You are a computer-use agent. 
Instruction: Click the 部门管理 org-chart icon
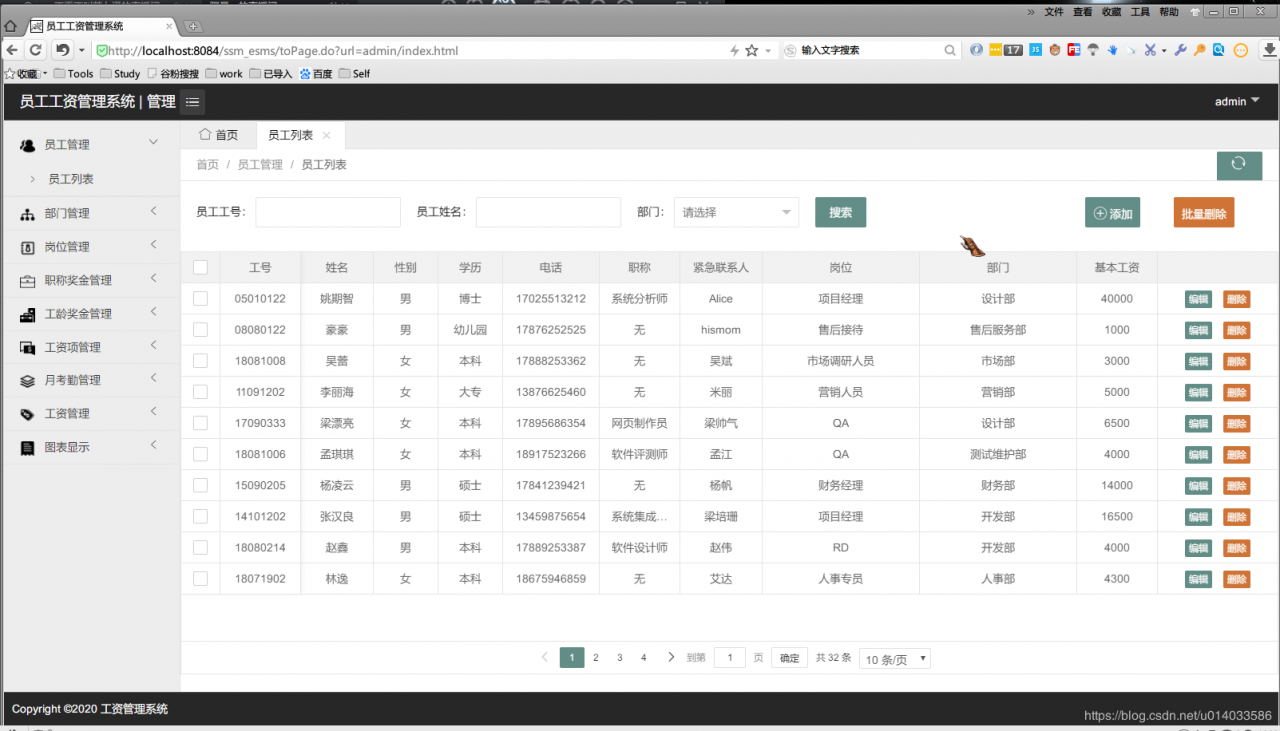[28, 214]
